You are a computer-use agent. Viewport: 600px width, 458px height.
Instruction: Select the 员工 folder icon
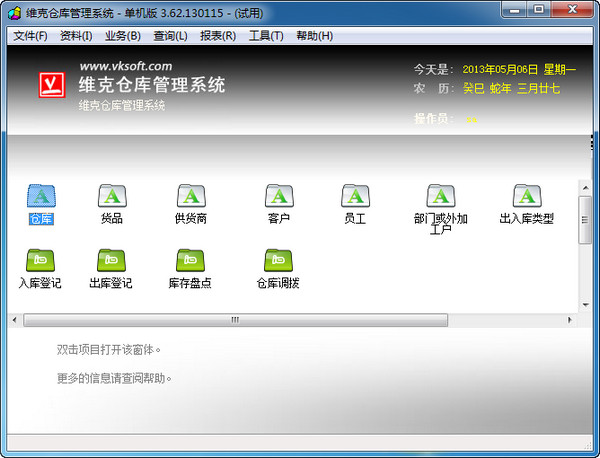click(x=355, y=196)
